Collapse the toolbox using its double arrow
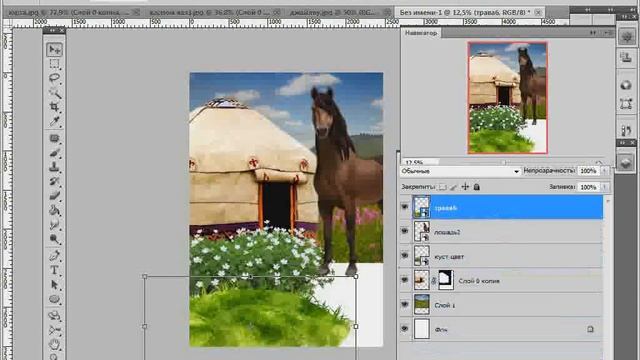 pyautogui.click(x=52, y=30)
